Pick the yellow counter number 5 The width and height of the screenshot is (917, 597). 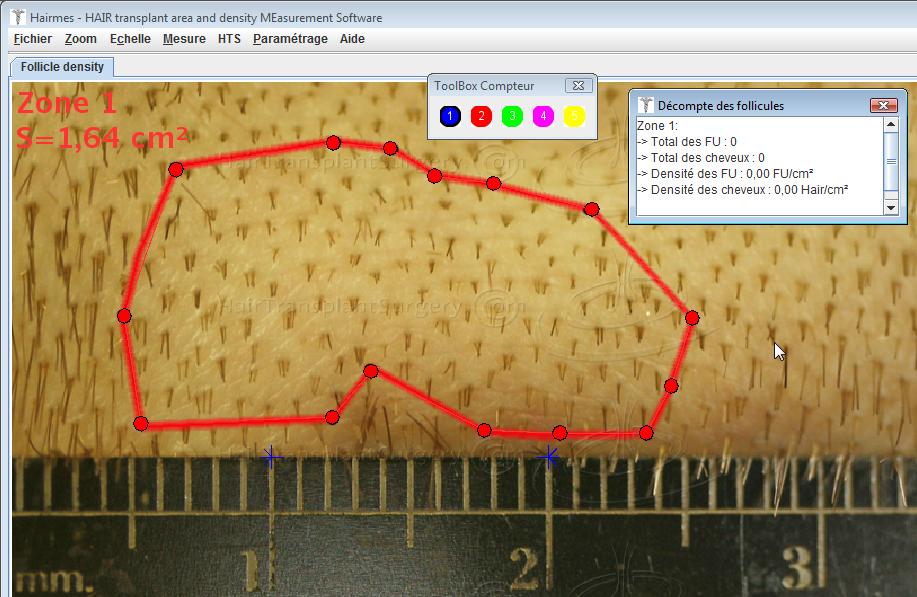tap(574, 116)
